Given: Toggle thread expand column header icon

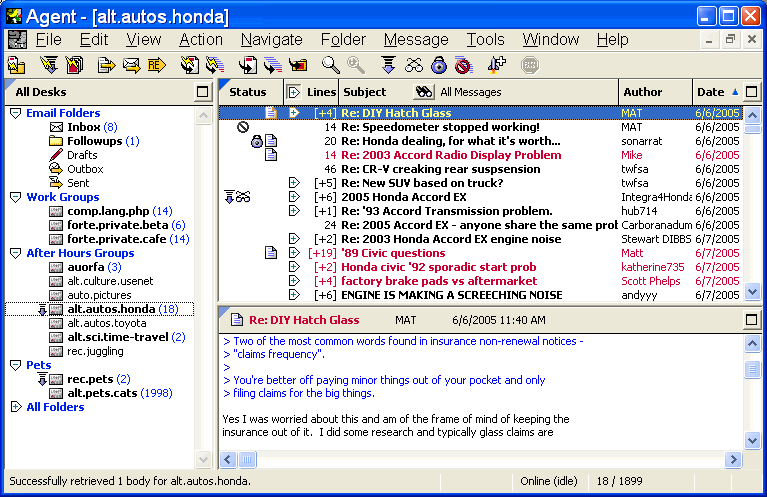Looking at the screenshot, I should coord(293,92).
